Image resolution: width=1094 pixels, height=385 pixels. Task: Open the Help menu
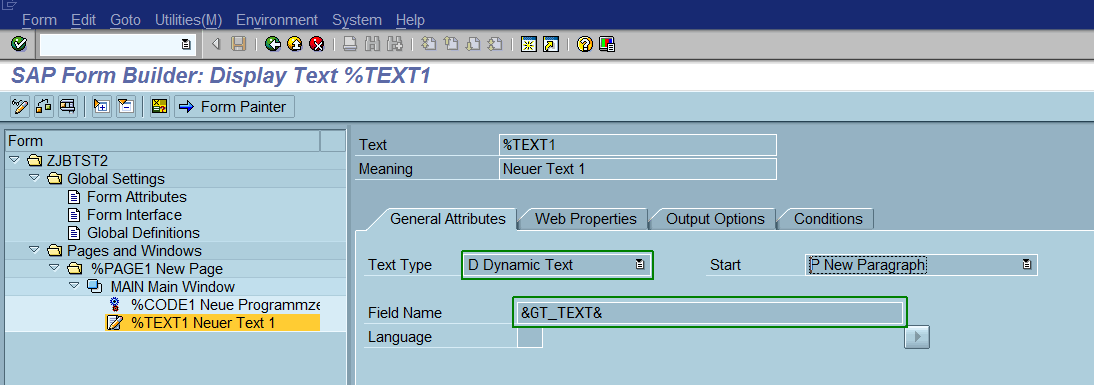point(410,20)
